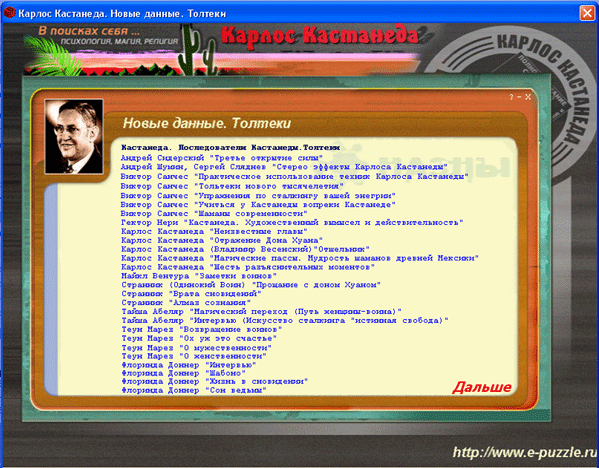599x468 pixels.
Task: Go to next page with Дальше
Action: pyautogui.click(x=482, y=387)
